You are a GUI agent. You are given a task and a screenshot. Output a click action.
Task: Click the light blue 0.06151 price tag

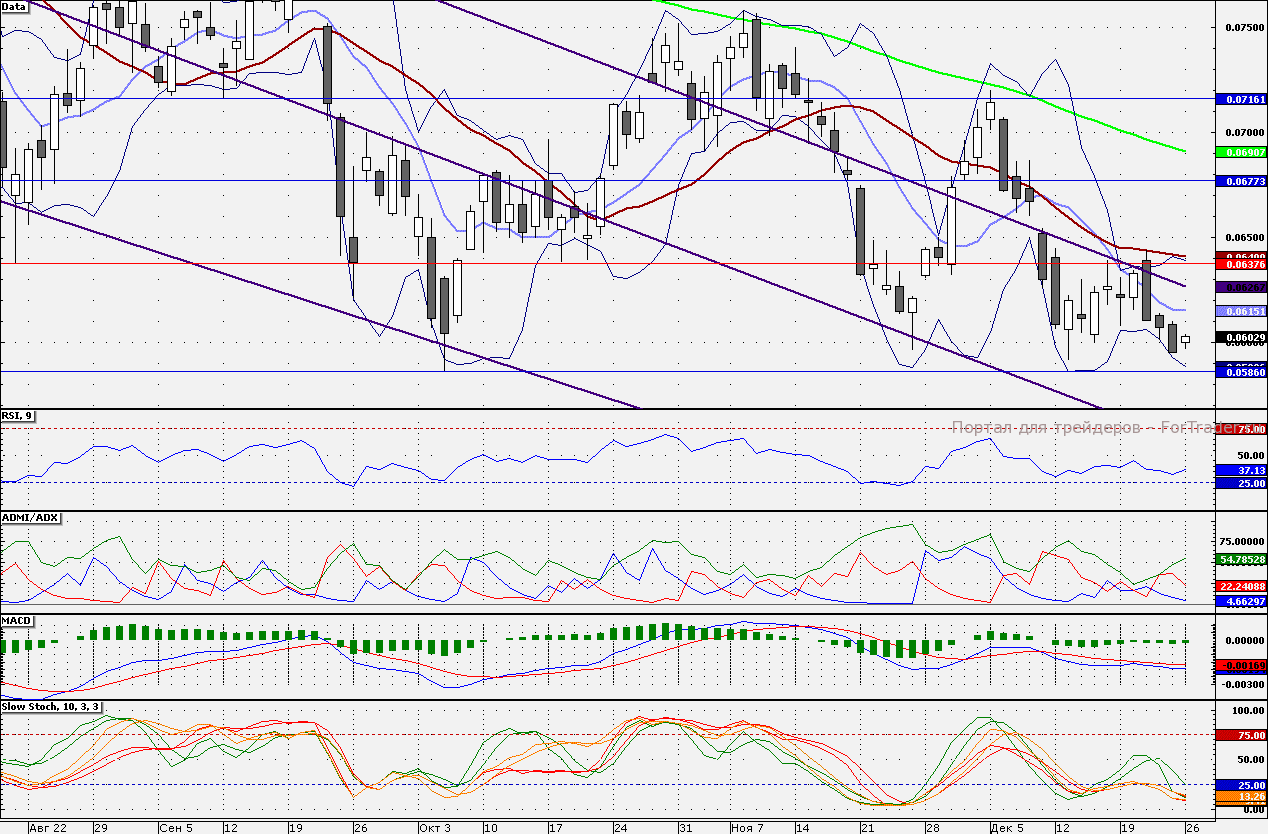(1240, 312)
